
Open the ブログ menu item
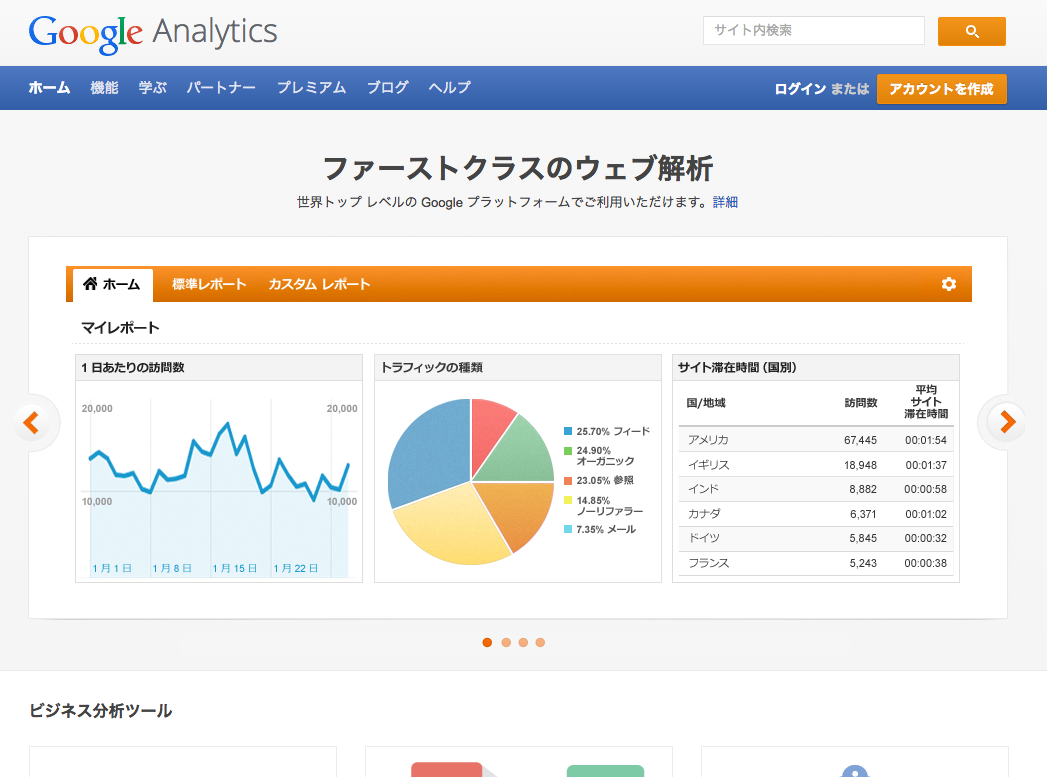click(387, 88)
